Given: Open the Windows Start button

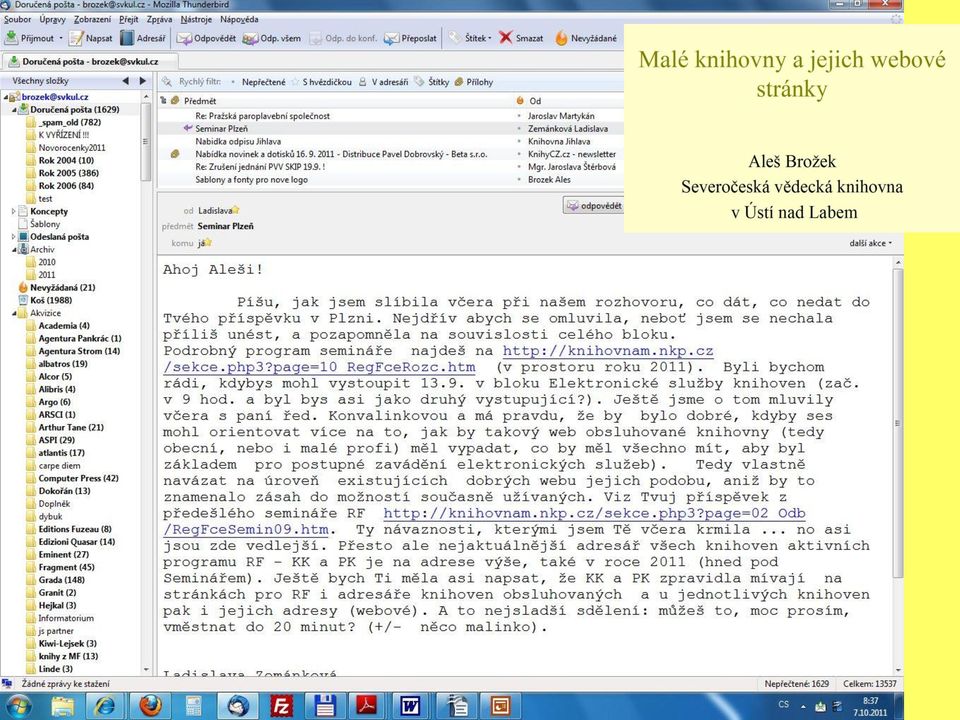Looking at the screenshot, I should (17, 706).
